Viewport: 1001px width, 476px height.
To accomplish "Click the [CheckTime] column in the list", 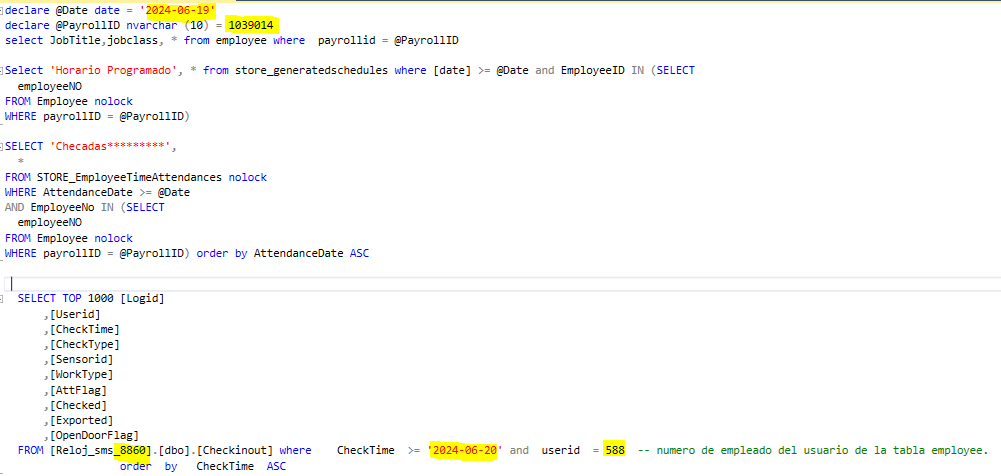I will pos(84,329).
